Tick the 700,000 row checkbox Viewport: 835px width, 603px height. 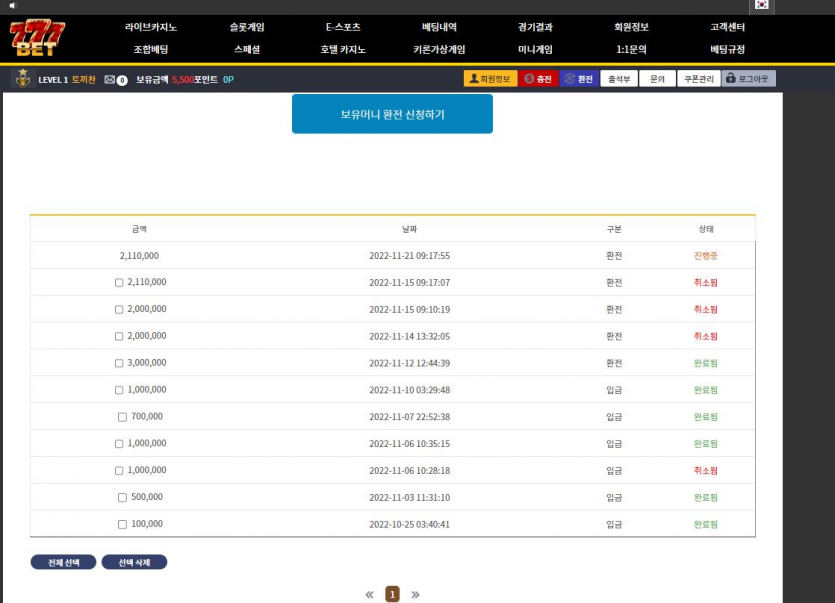coord(123,417)
